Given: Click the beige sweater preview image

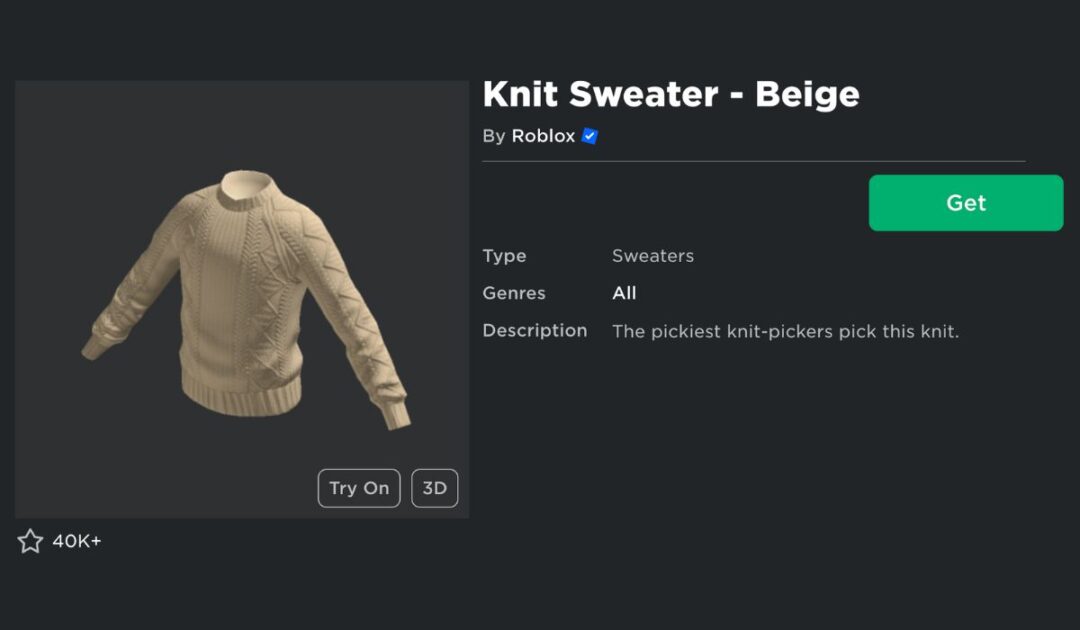Looking at the screenshot, I should click(240, 300).
